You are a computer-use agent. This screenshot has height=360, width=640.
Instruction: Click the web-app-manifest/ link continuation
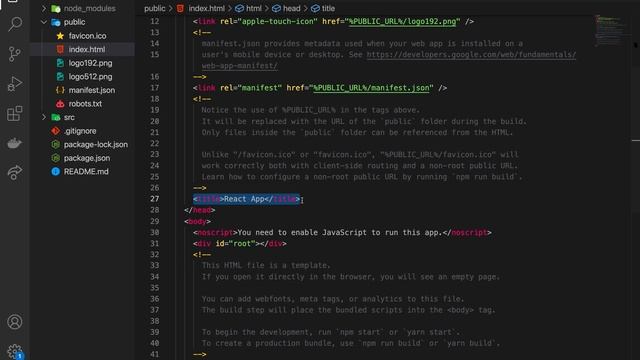(240, 65)
